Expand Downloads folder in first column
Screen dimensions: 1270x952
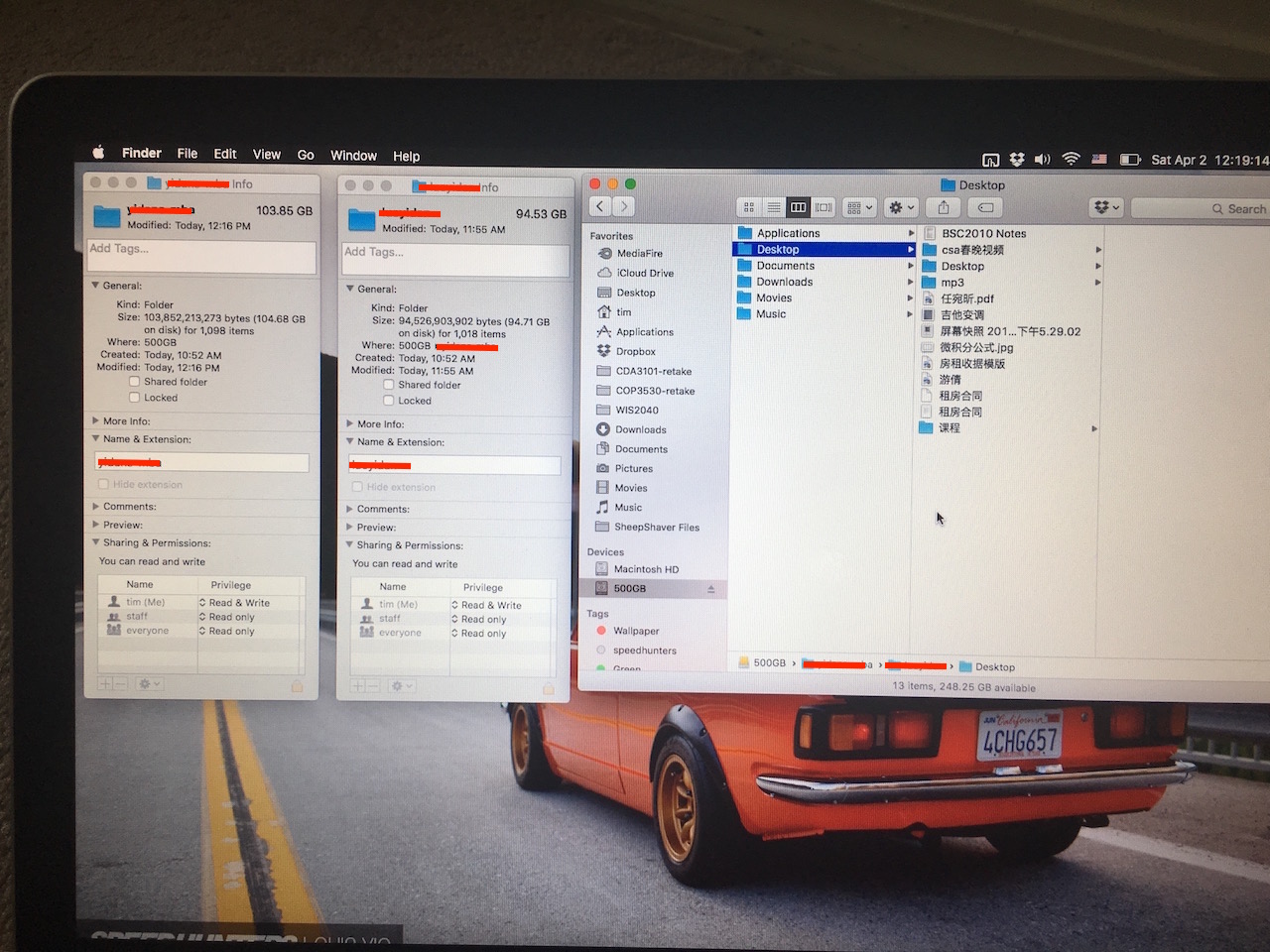tap(911, 282)
